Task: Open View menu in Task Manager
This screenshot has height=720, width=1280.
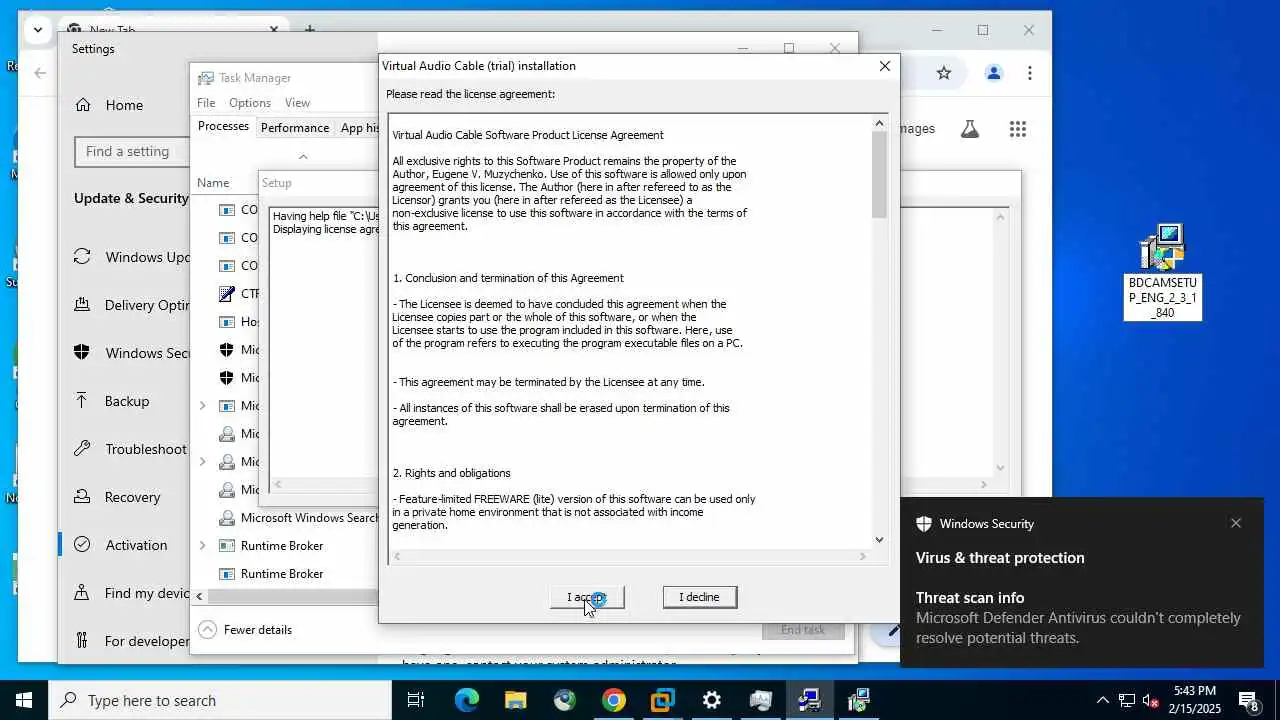Action: click(297, 103)
